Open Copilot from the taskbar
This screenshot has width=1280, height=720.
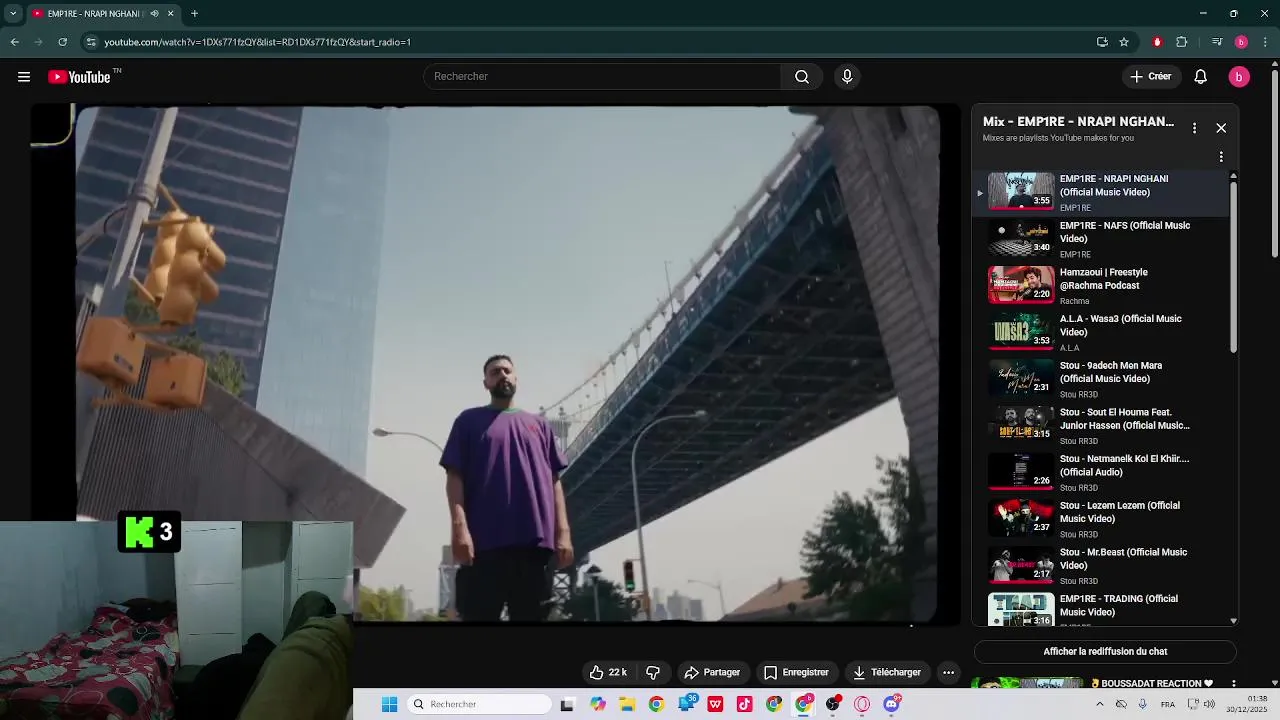[598, 704]
